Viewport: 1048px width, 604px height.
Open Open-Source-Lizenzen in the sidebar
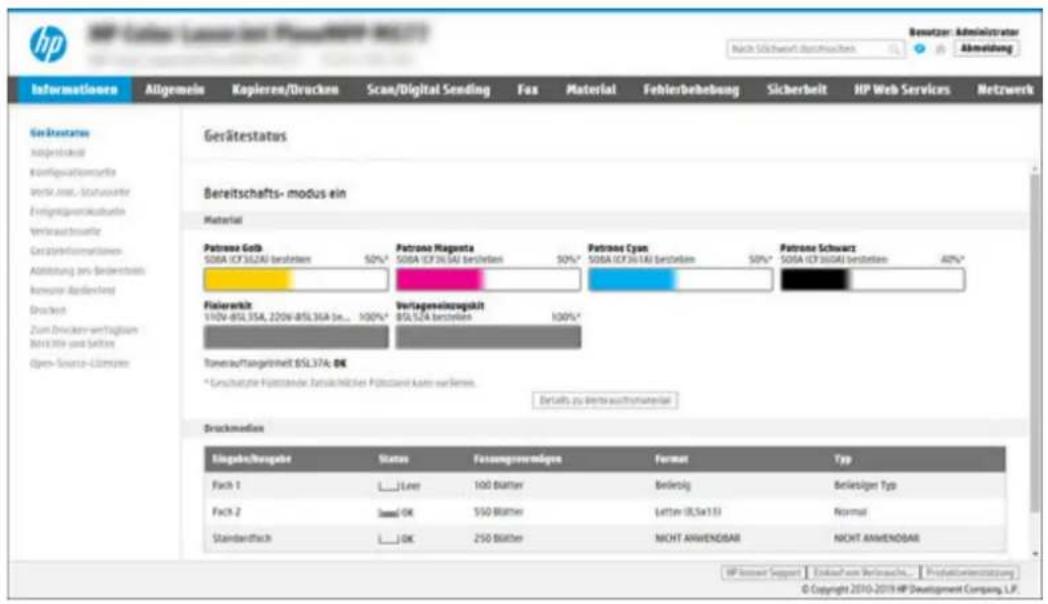[x=80, y=363]
